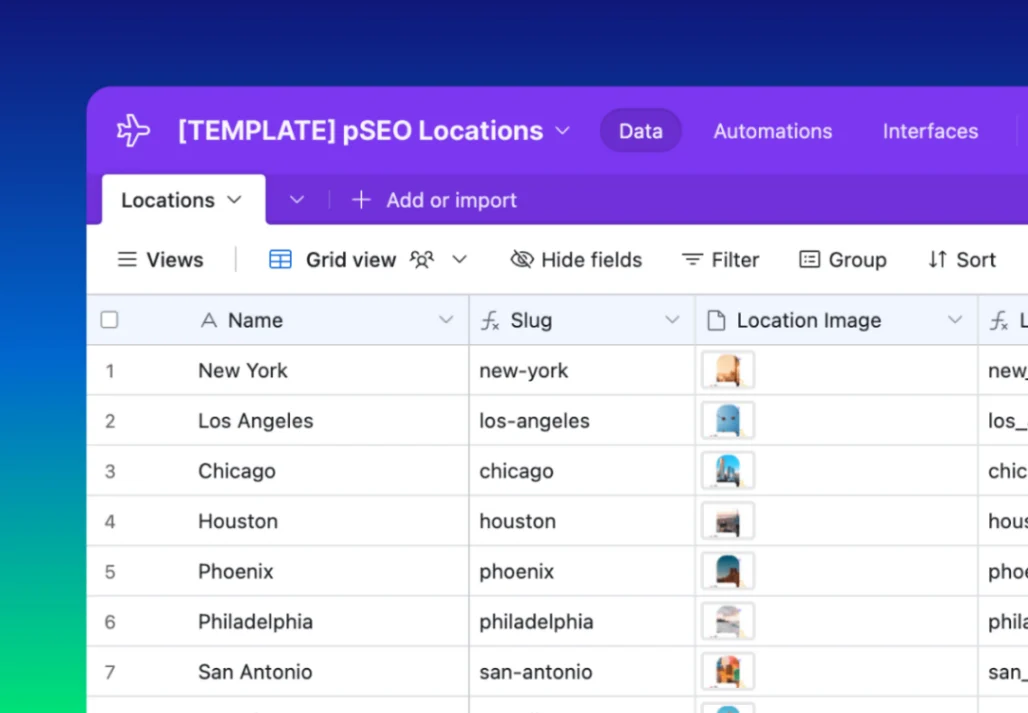Open the New York location image thumbnail
The height and width of the screenshot is (713, 1028).
pyautogui.click(x=728, y=370)
